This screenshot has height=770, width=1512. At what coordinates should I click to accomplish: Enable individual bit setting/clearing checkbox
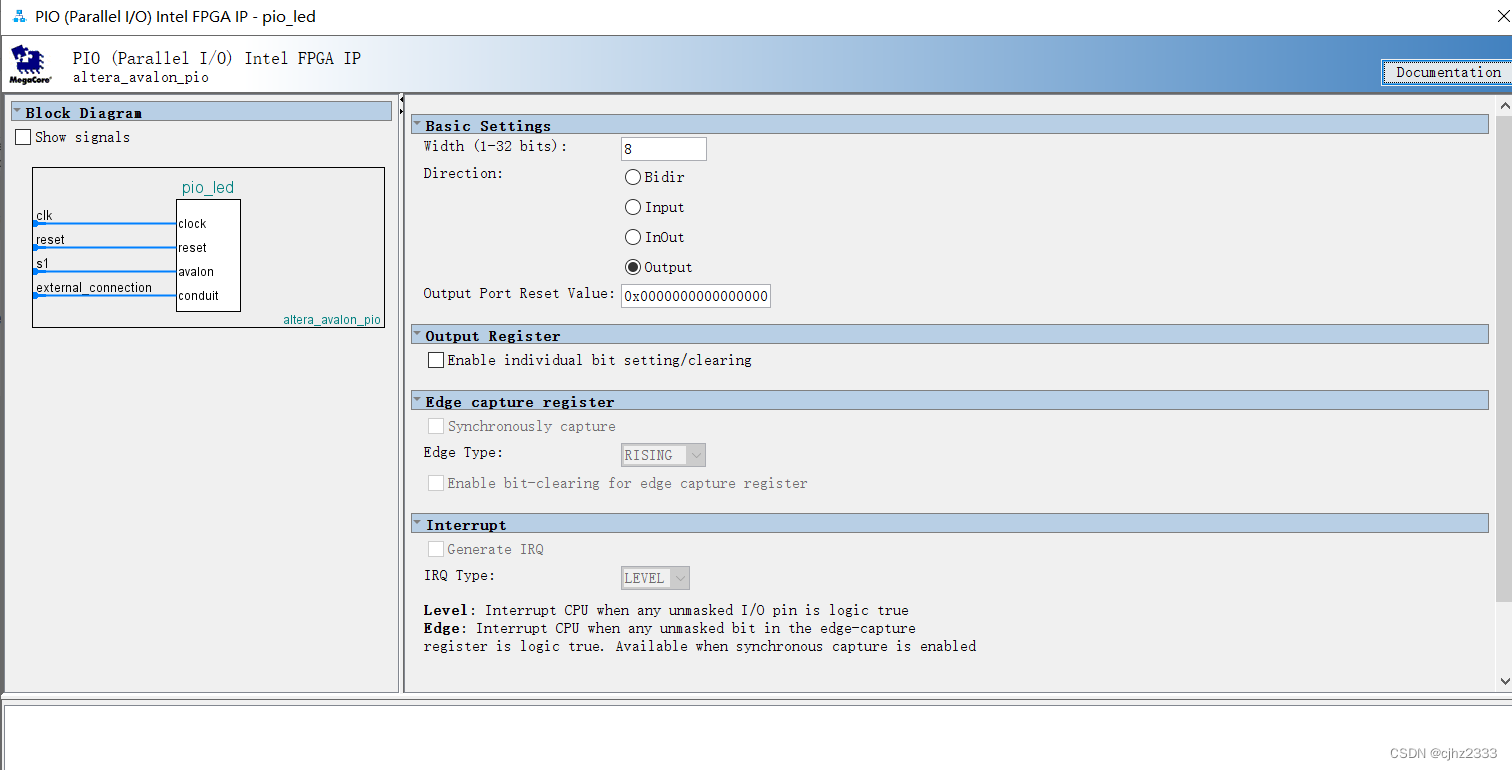coord(436,360)
